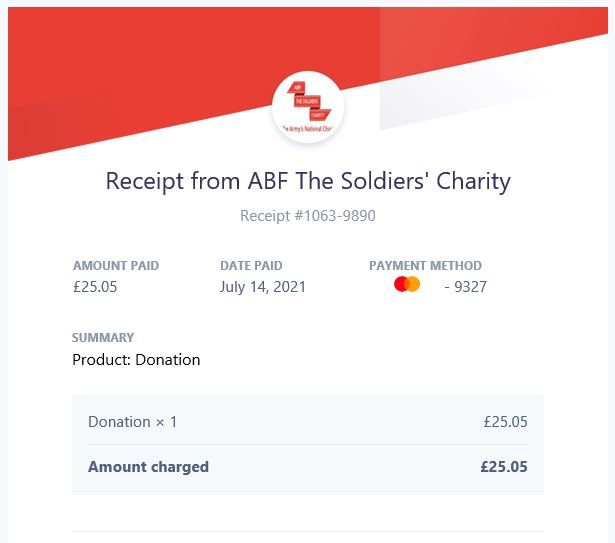This screenshot has width=615, height=543.
Task: Click the Donation line price £25.05
Action: point(505,422)
